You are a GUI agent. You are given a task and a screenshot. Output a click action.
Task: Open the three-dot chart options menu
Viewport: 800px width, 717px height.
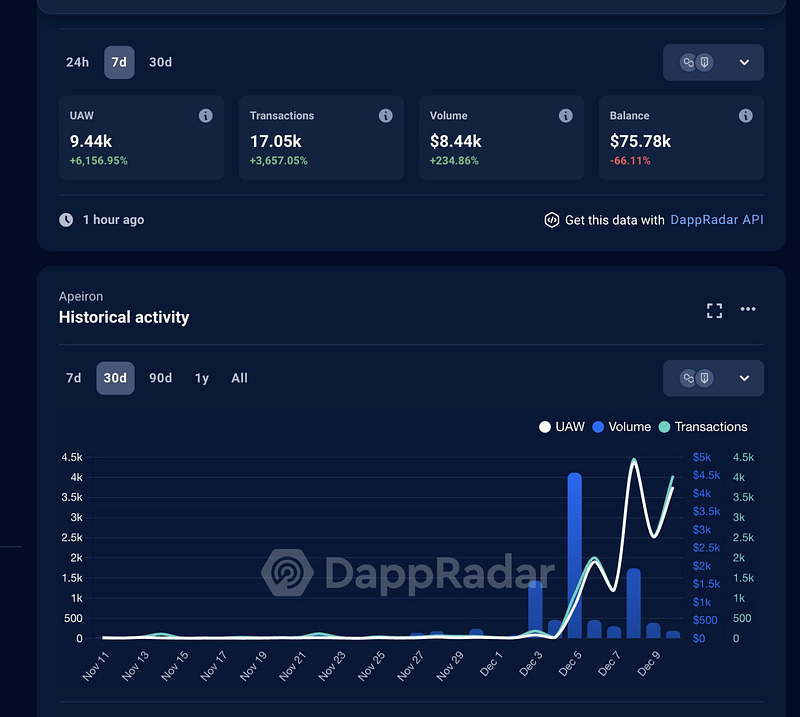click(x=748, y=309)
